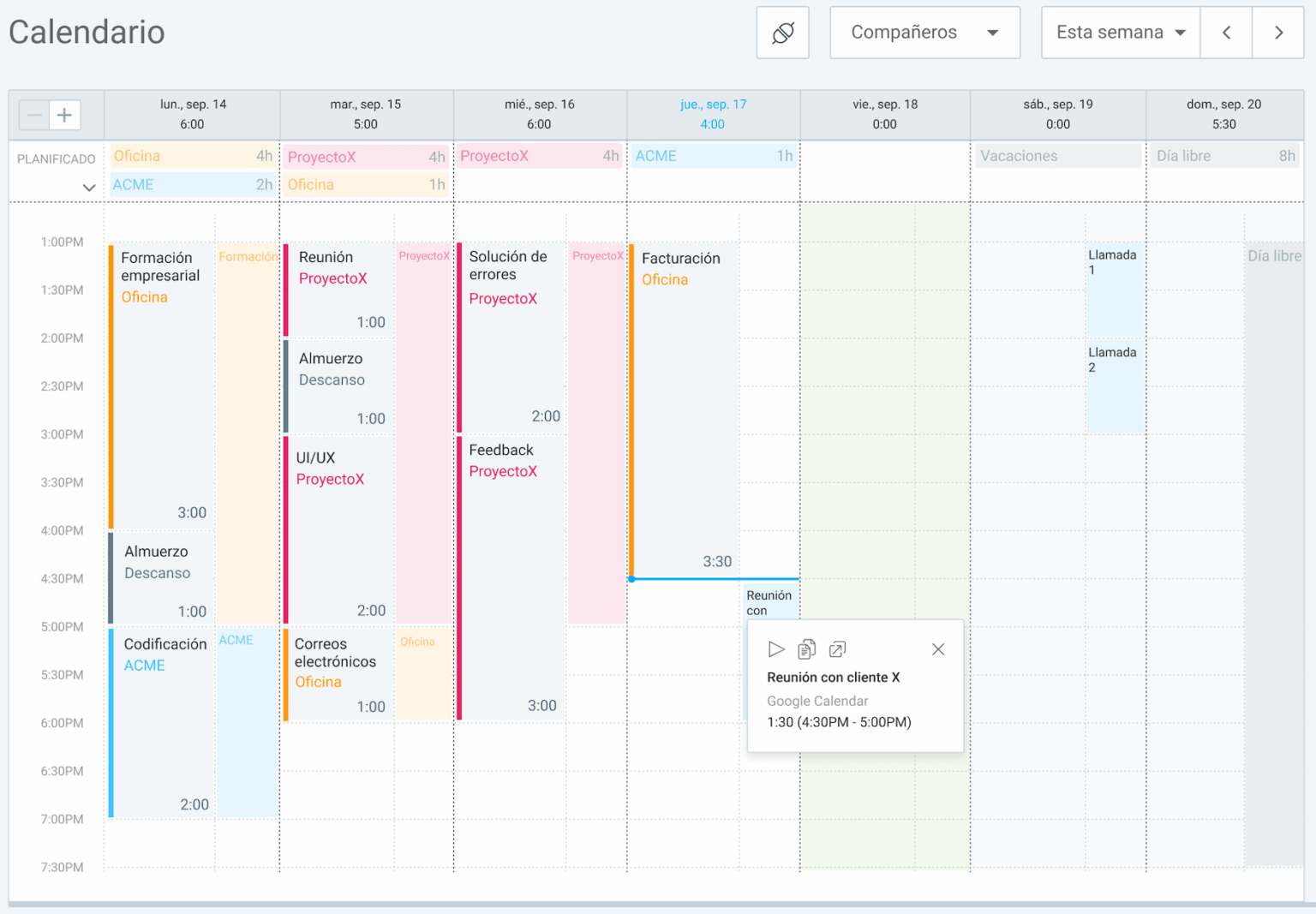Open the Compañeros dropdown
The width and height of the screenshot is (1316, 914).
pos(924,32)
